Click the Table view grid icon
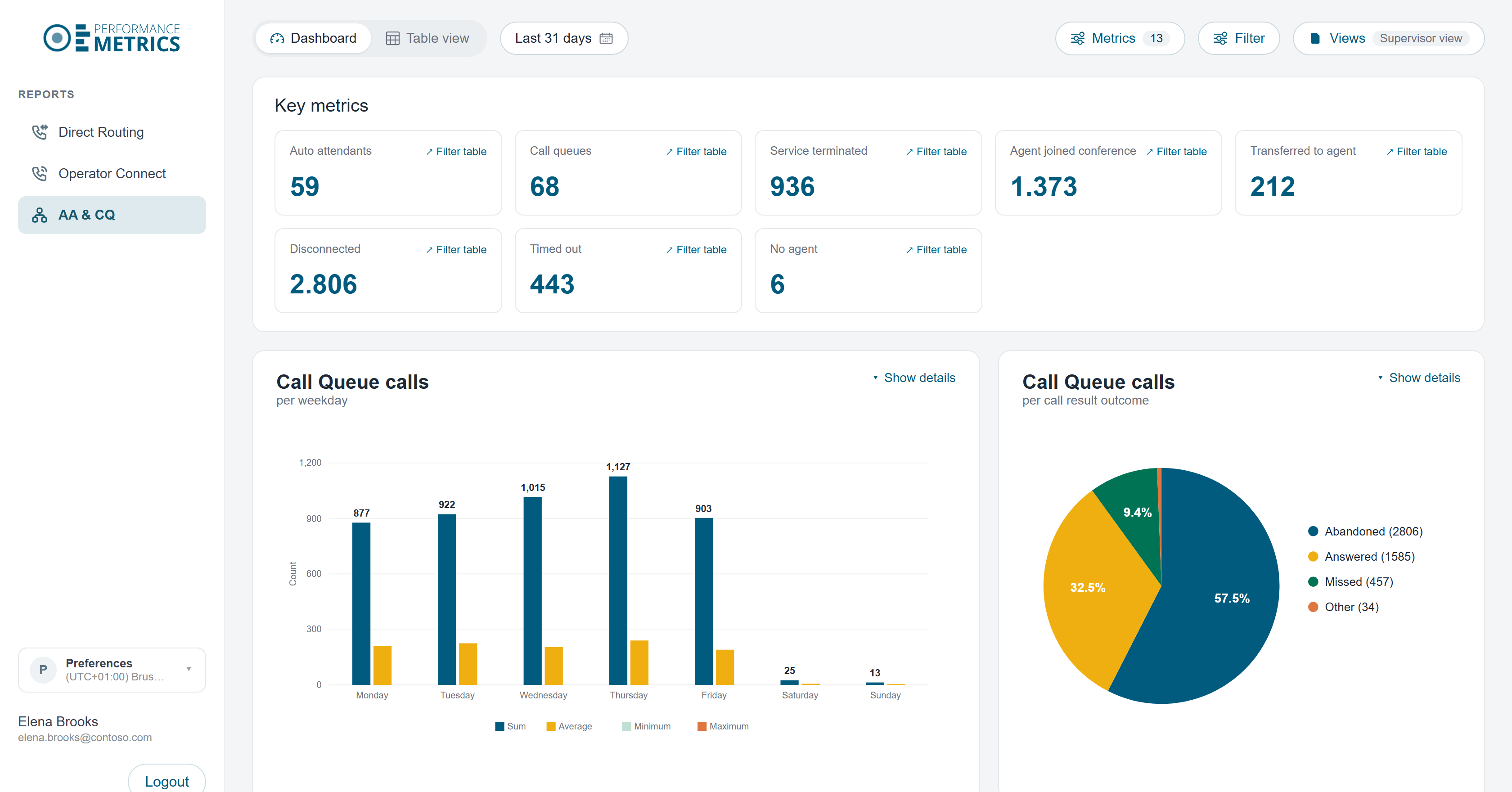The image size is (1512, 792). click(x=393, y=39)
